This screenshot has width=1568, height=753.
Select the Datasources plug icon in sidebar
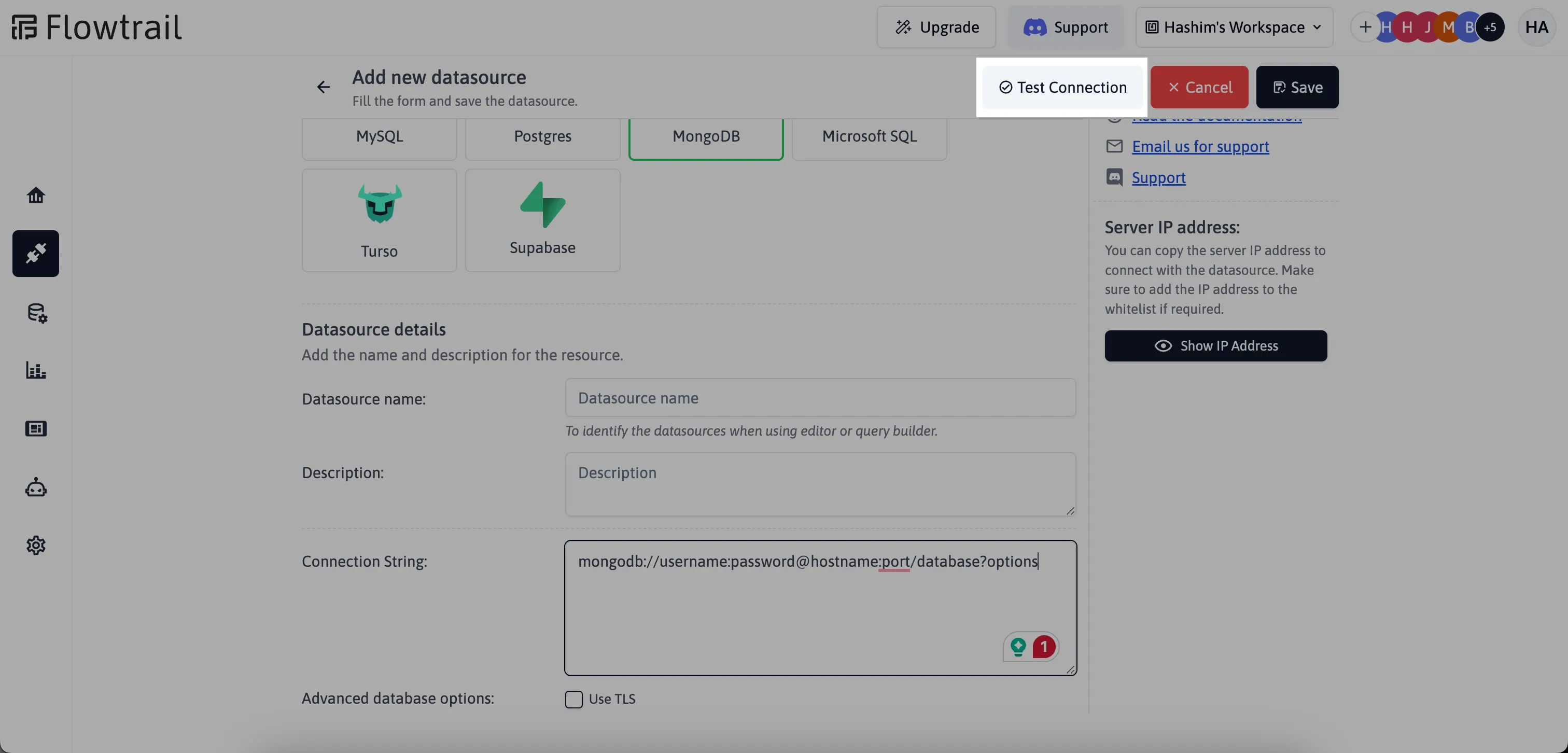36,253
